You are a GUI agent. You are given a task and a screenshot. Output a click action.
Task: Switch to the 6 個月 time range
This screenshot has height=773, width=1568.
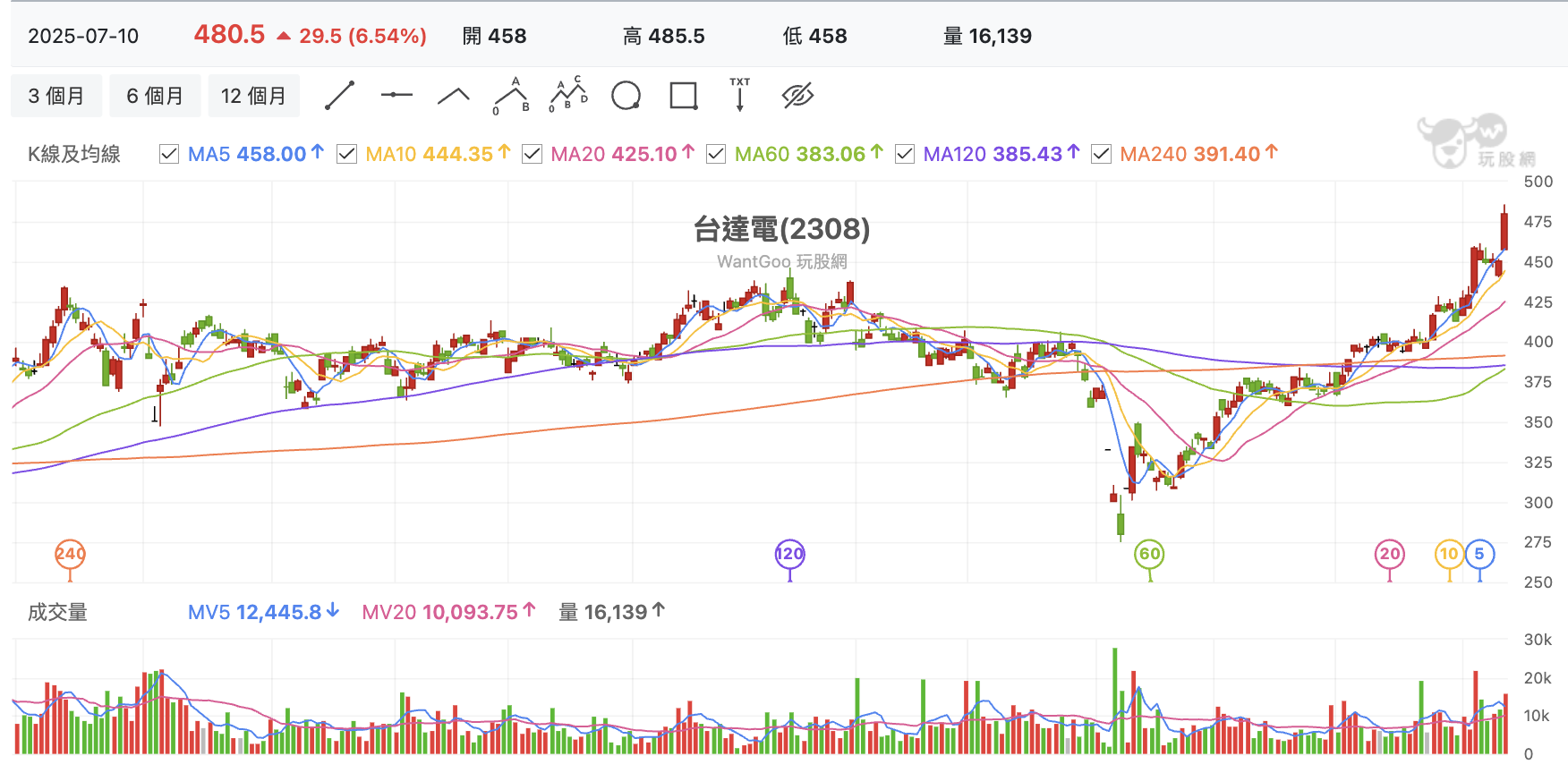click(x=155, y=96)
